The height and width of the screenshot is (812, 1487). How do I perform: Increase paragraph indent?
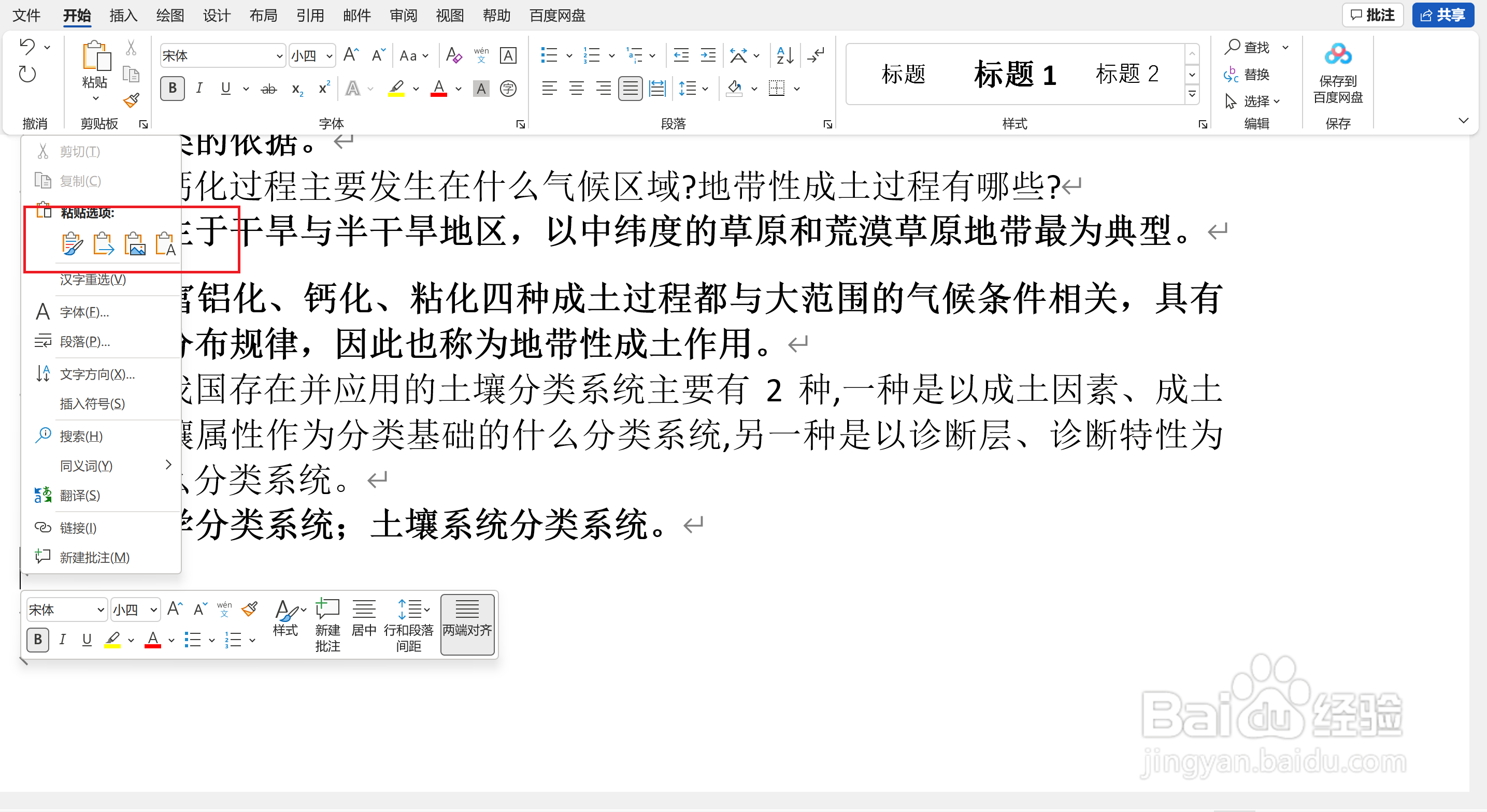(x=708, y=55)
